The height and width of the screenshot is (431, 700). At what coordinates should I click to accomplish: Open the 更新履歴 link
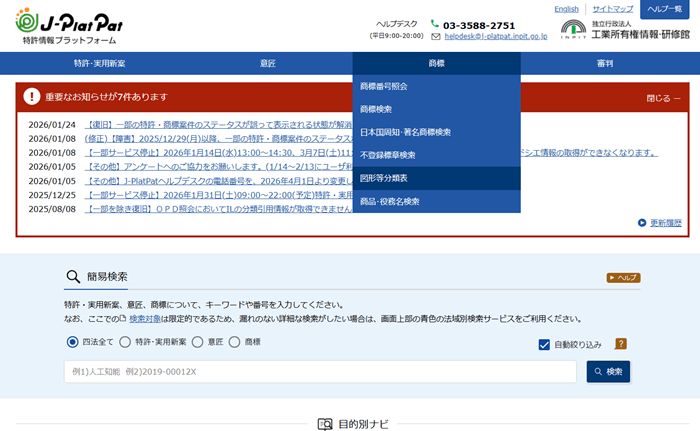(x=666, y=222)
